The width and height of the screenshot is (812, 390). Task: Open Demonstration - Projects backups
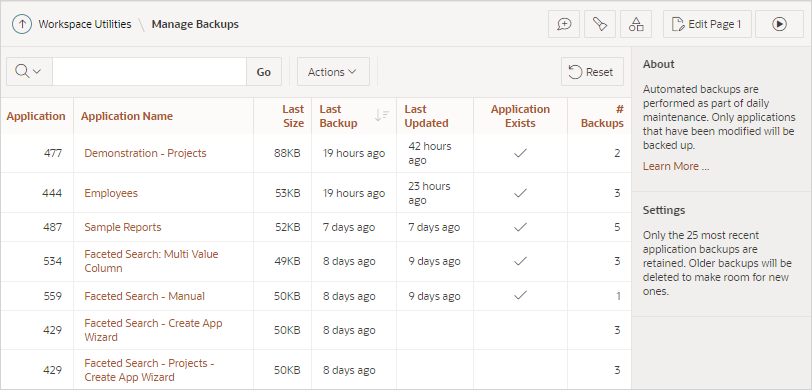146,153
